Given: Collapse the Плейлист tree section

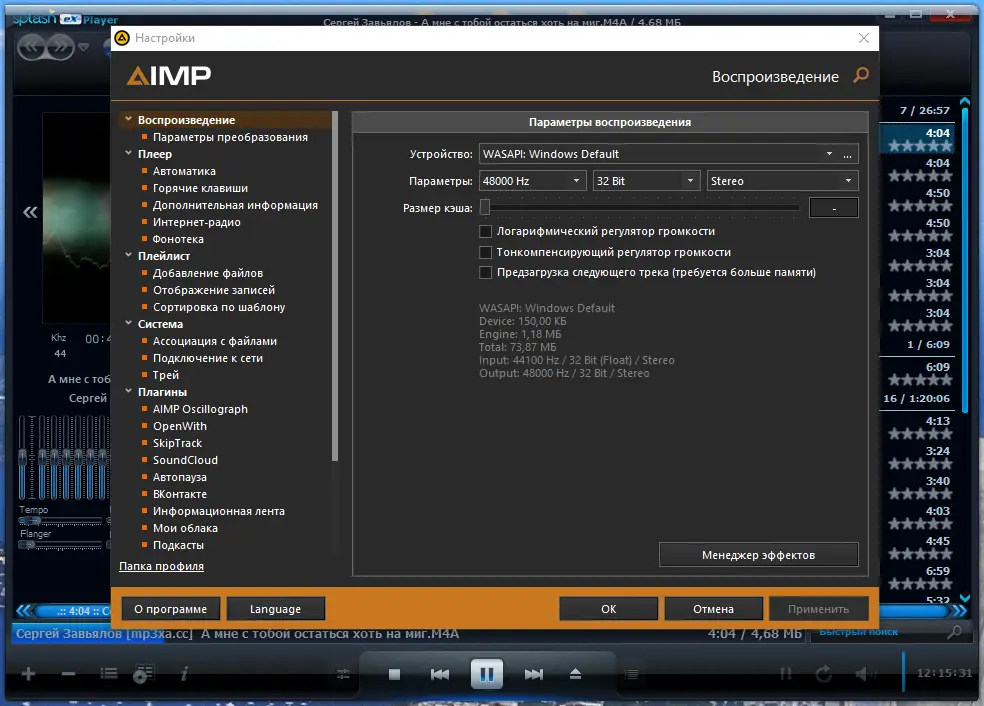Looking at the screenshot, I should coord(128,255).
